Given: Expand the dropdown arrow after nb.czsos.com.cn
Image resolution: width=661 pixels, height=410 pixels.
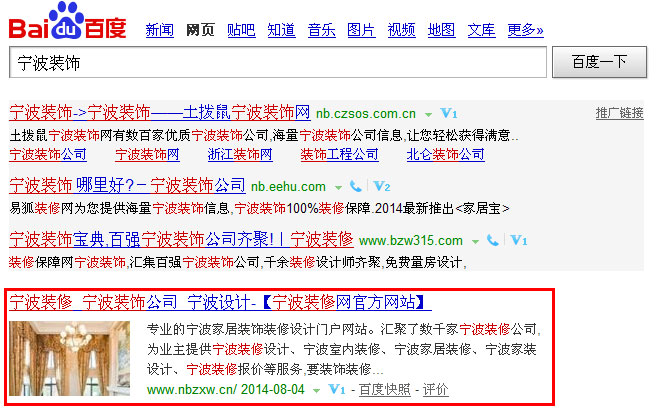Looking at the screenshot, I should (428, 115).
